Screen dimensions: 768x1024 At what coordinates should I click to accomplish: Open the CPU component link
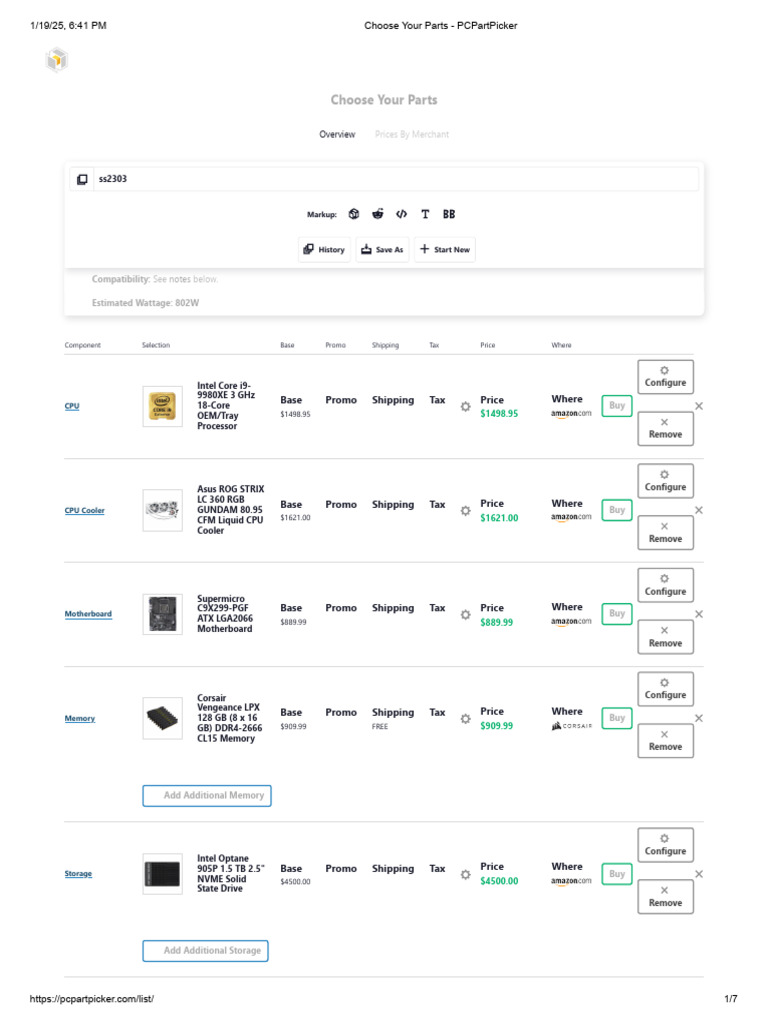(72, 406)
